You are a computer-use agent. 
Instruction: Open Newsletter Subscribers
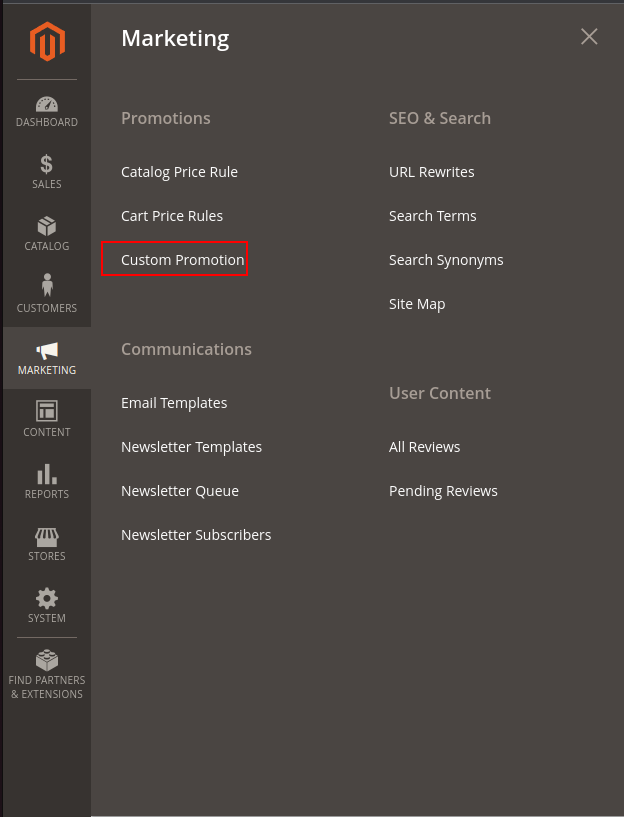196,534
